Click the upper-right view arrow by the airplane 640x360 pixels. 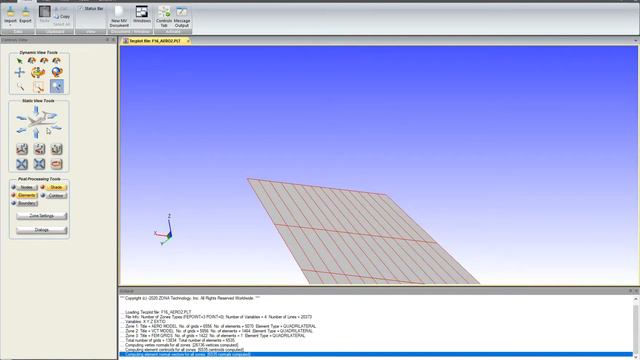(51, 116)
